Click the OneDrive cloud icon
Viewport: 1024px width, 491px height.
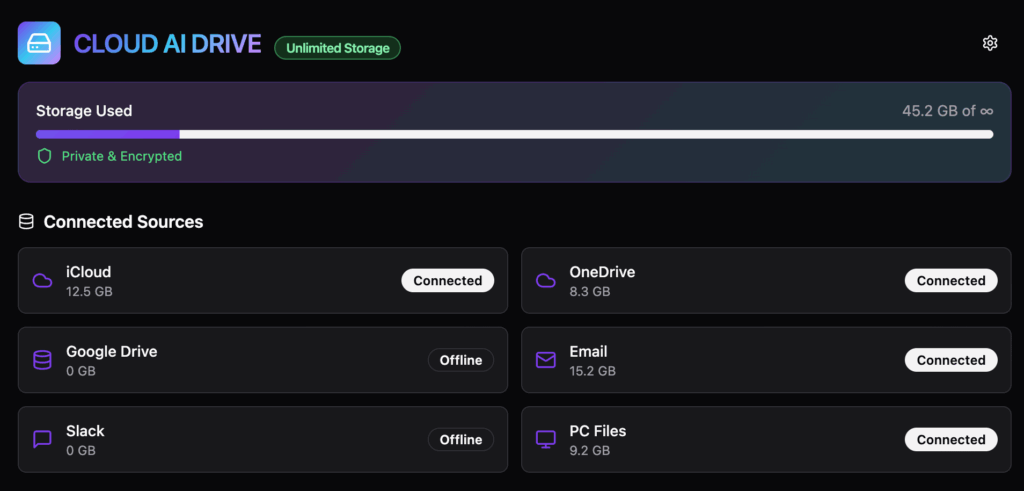pyautogui.click(x=545, y=281)
